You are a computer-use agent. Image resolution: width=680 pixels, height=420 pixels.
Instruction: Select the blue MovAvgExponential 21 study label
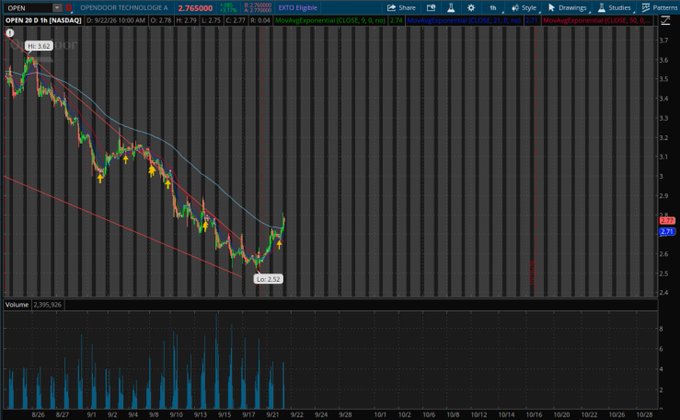pos(464,20)
